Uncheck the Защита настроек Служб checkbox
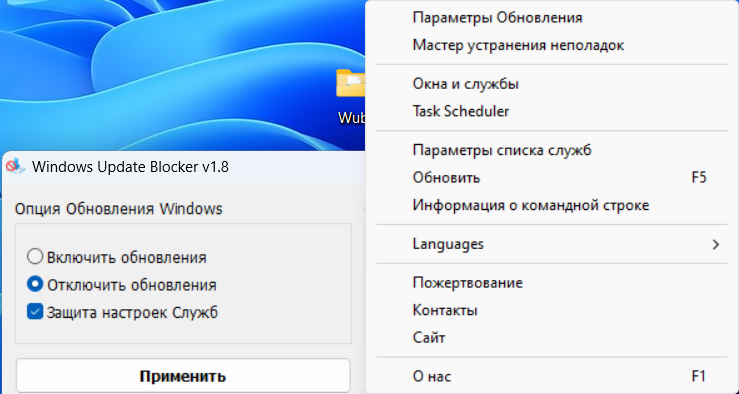The width and height of the screenshot is (739, 394). 35,312
